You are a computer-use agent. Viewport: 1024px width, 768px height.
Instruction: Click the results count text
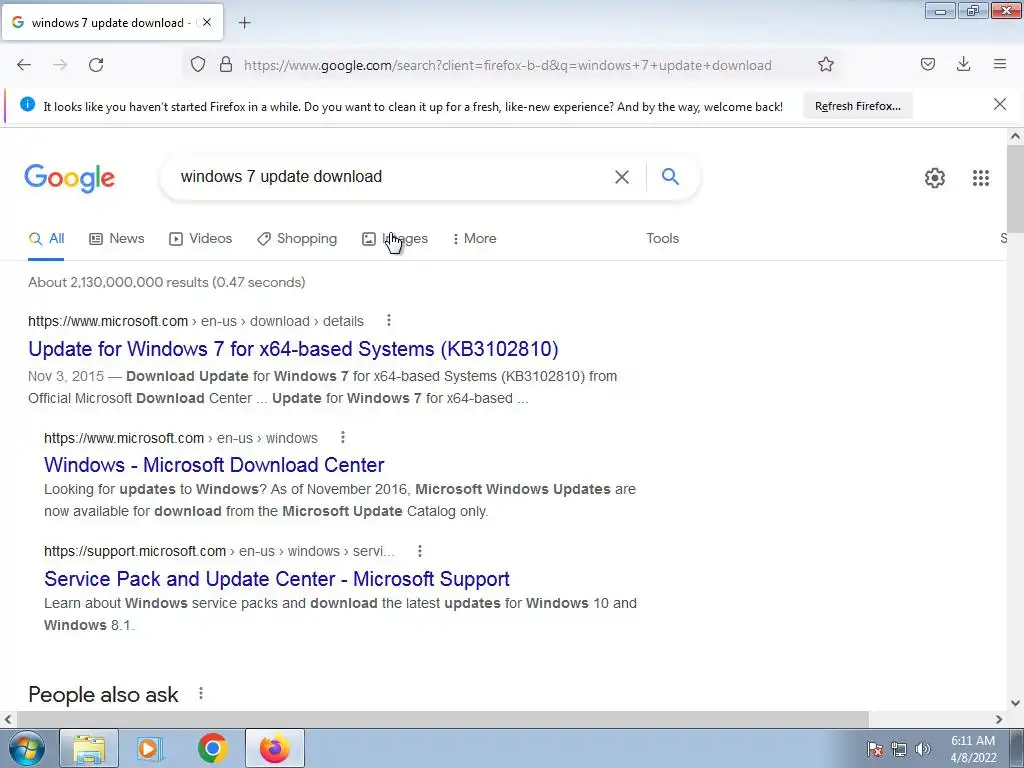click(167, 282)
